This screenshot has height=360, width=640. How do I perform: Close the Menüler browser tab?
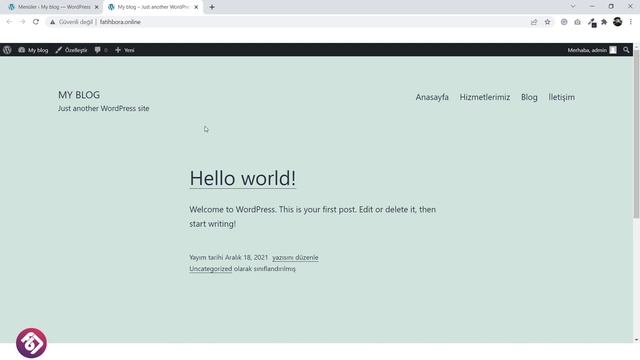coord(97,7)
